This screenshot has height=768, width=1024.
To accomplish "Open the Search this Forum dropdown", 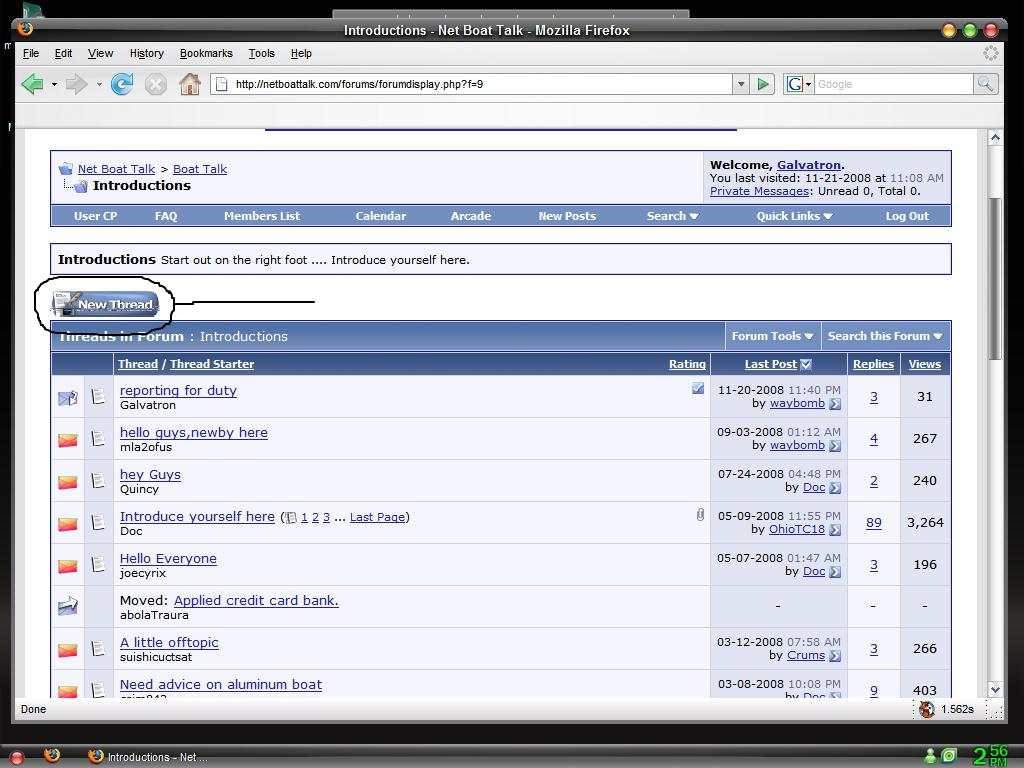I will 885,336.
